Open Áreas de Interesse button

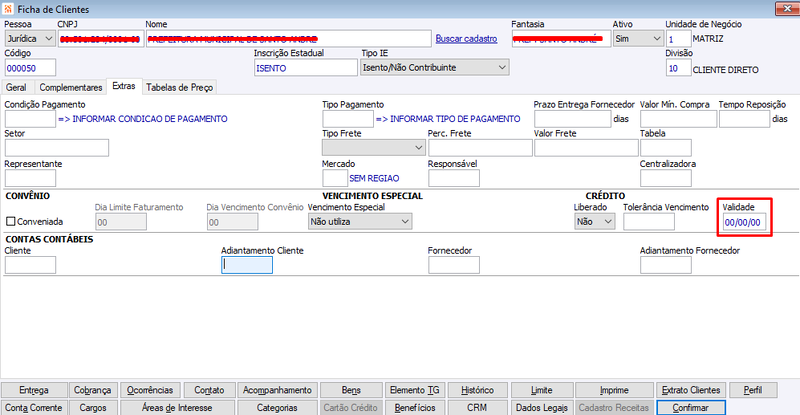pyautogui.click(x=177, y=408)
